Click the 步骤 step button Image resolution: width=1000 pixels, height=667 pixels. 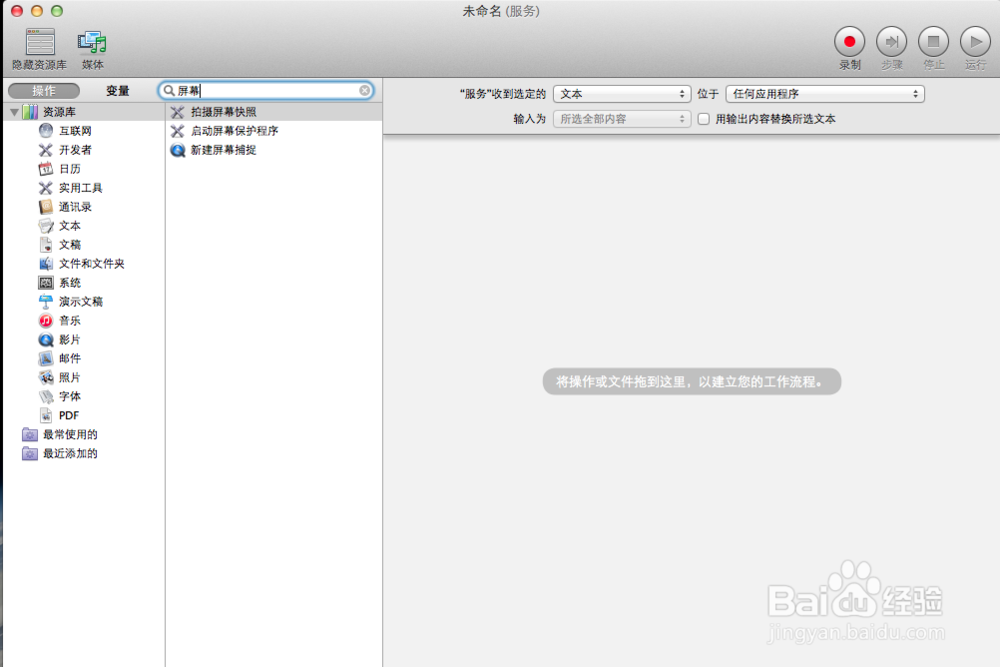point(891,42)
